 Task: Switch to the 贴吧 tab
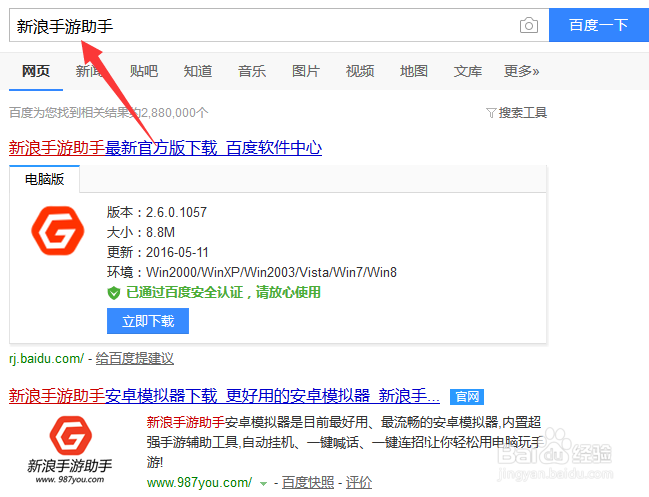pyautogui.click(x=144, y=71)
